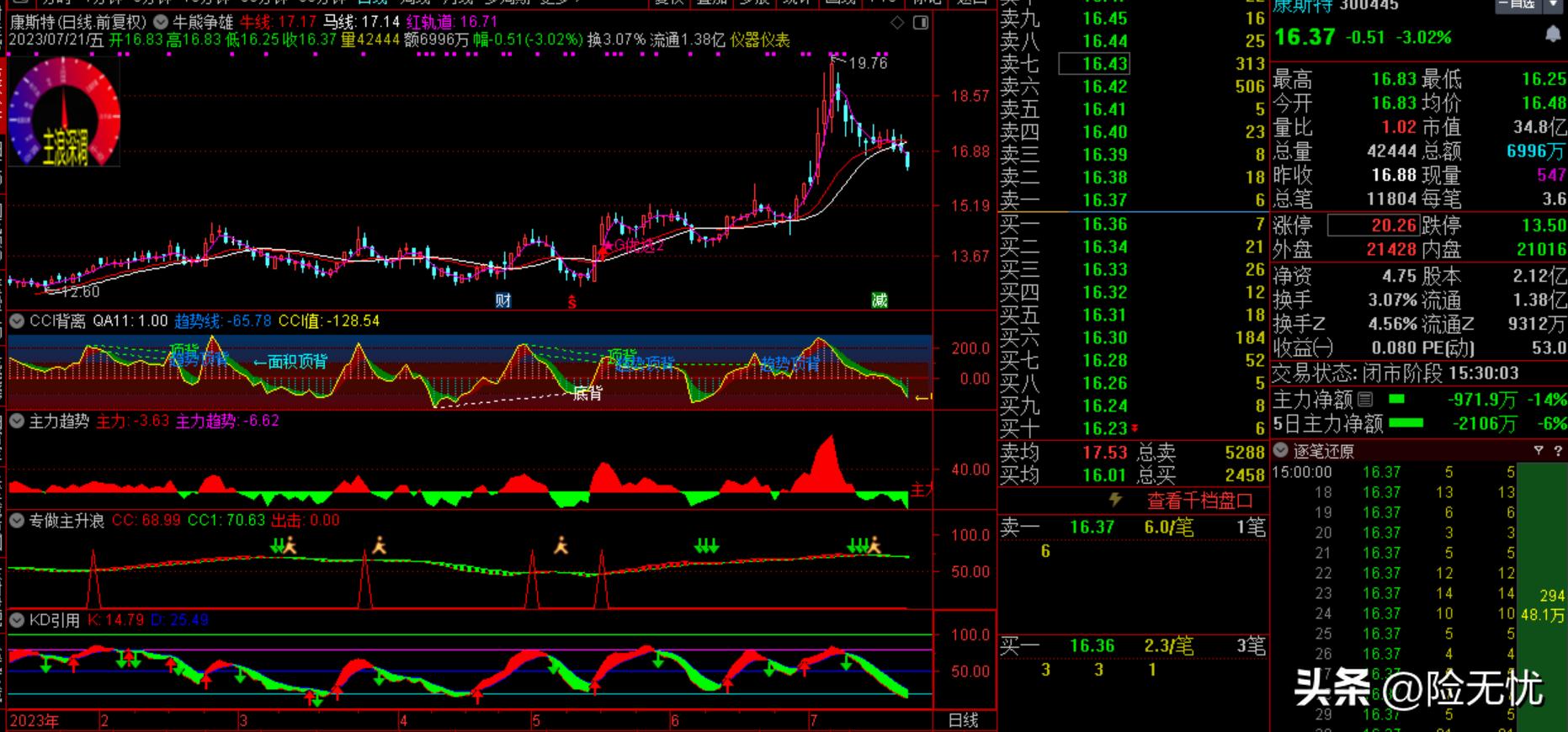
Task: Expand the 主力趋势 indicator menu
Action: pos(16,421)
